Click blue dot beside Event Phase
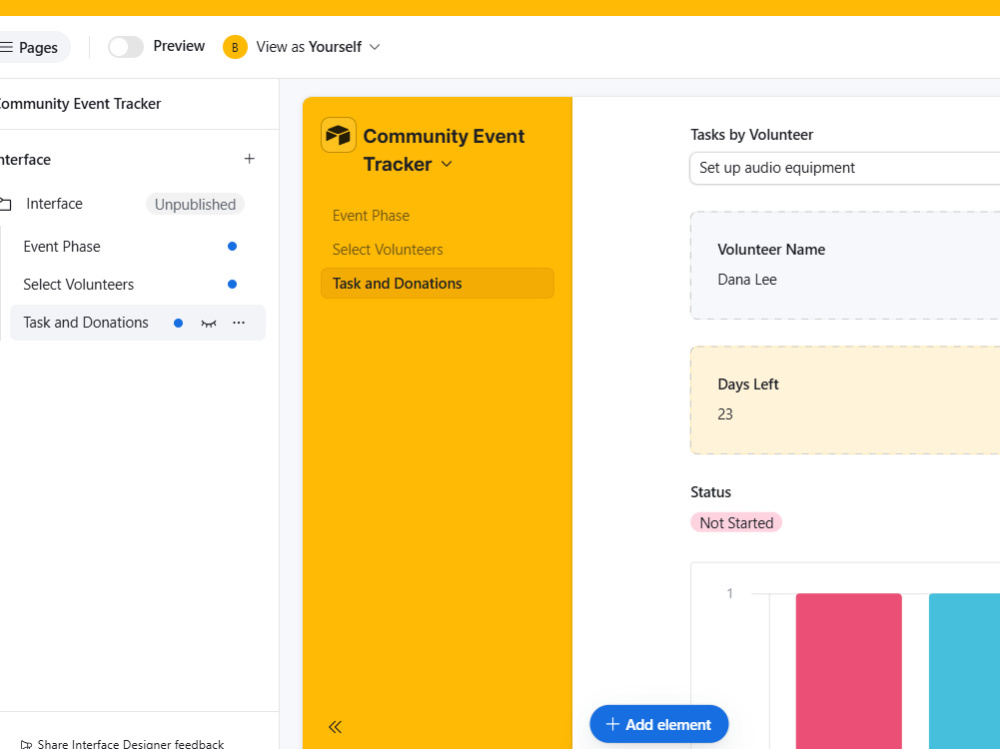 click(x=232, y=246)
